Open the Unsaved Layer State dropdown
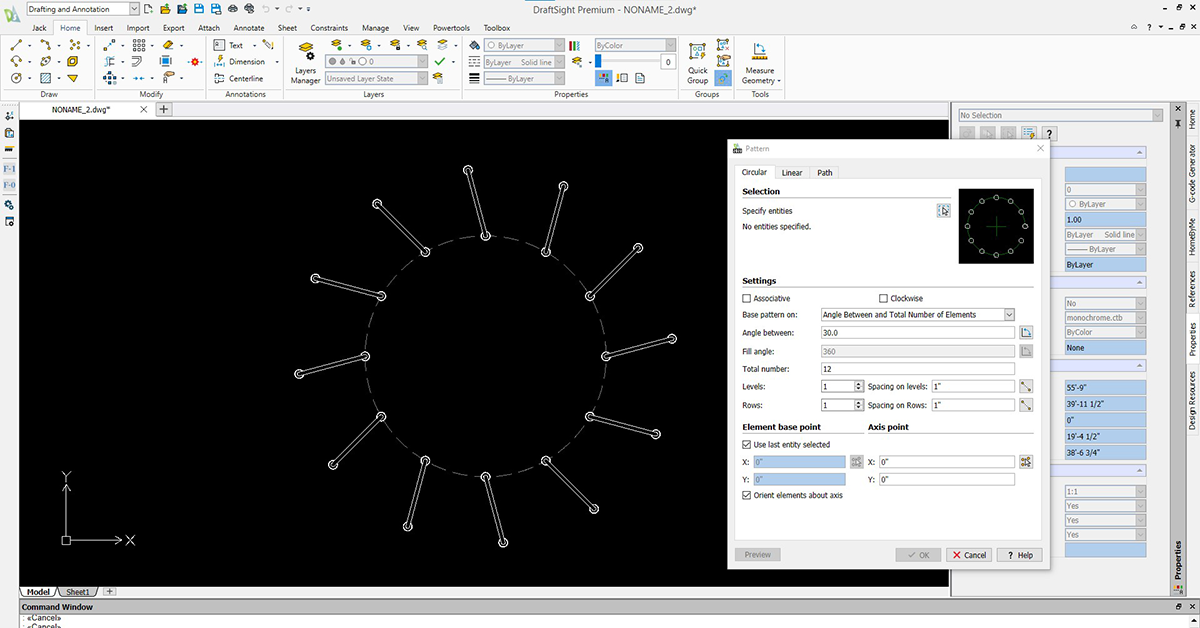The height and width of the screenshot is (628, 1200). pyautogui.click(x=423, y=78)
